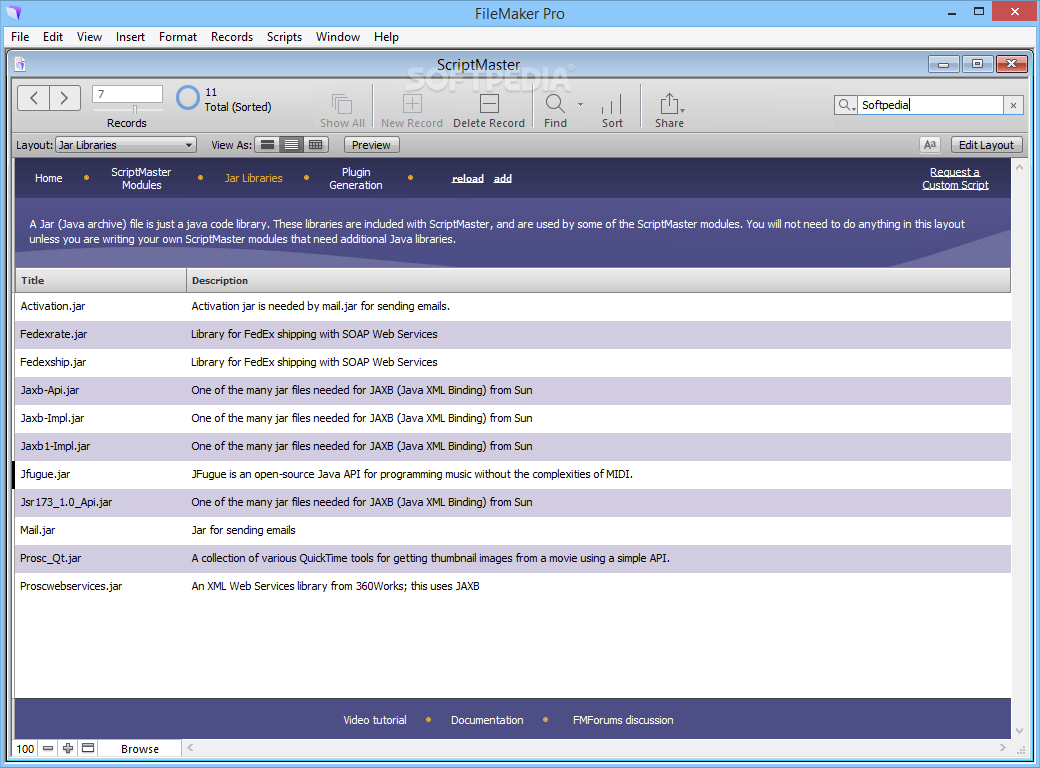1040x768 pixels.
Task: Select the Jaxb-Api.jar record
Action: [x=513, y=390]
